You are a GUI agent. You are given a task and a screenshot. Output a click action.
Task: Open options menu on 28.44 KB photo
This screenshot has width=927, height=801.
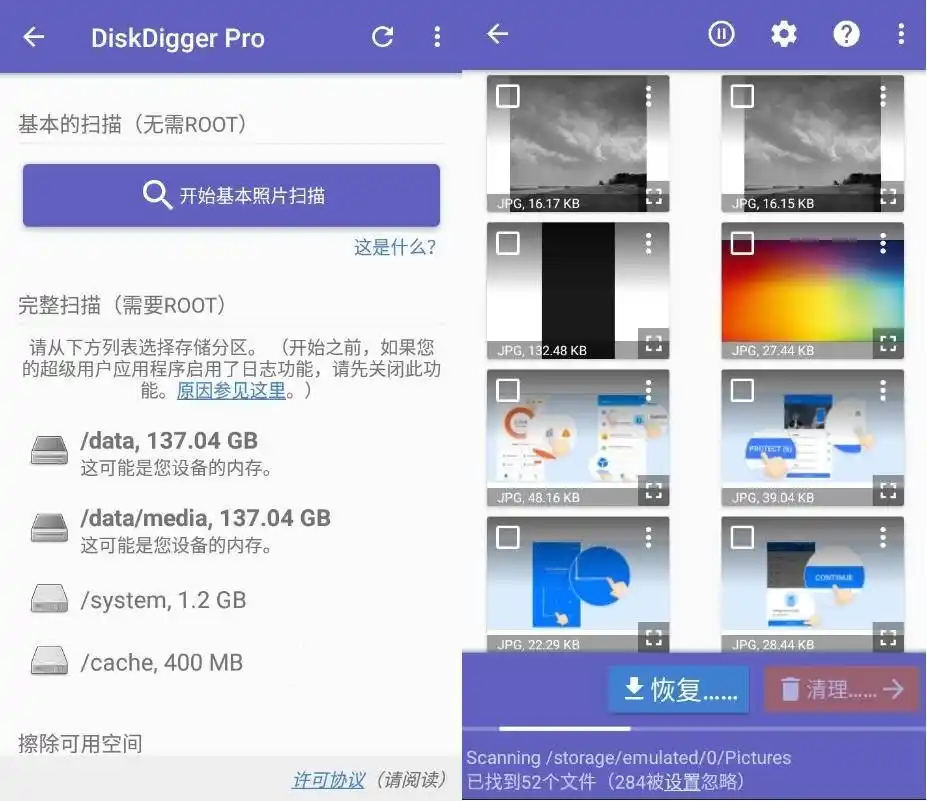pyautogui.click(x=883, y=537)
